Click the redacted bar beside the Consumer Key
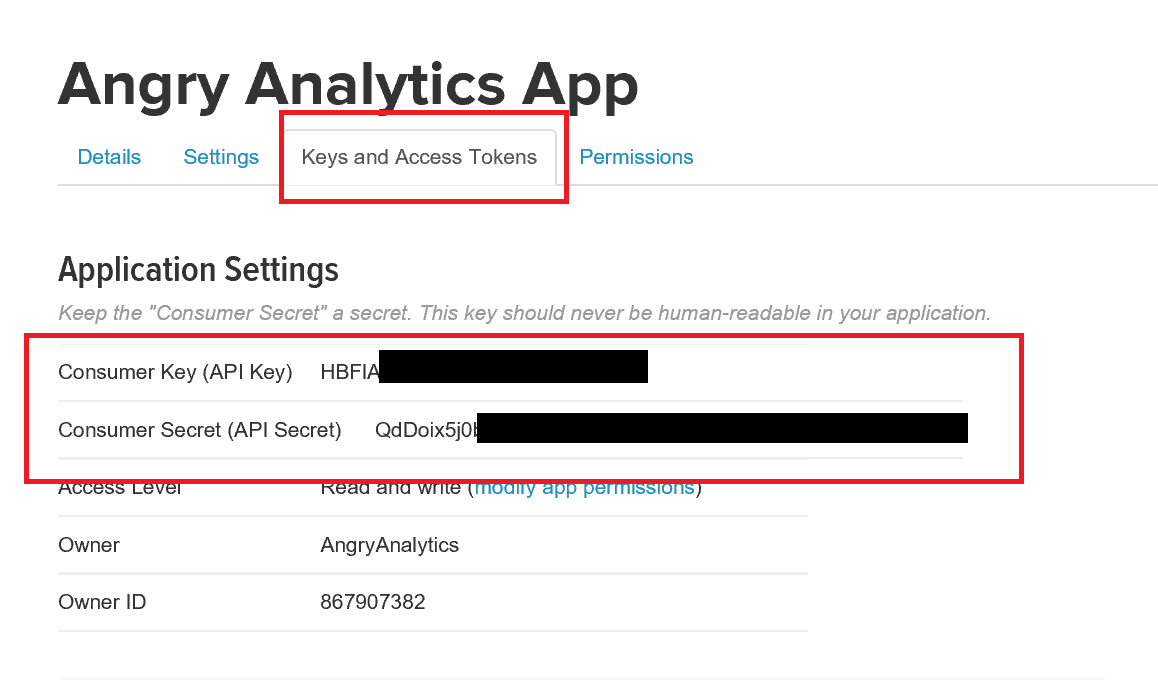The width and height of the screenshot is (1158, 680). 514,367
